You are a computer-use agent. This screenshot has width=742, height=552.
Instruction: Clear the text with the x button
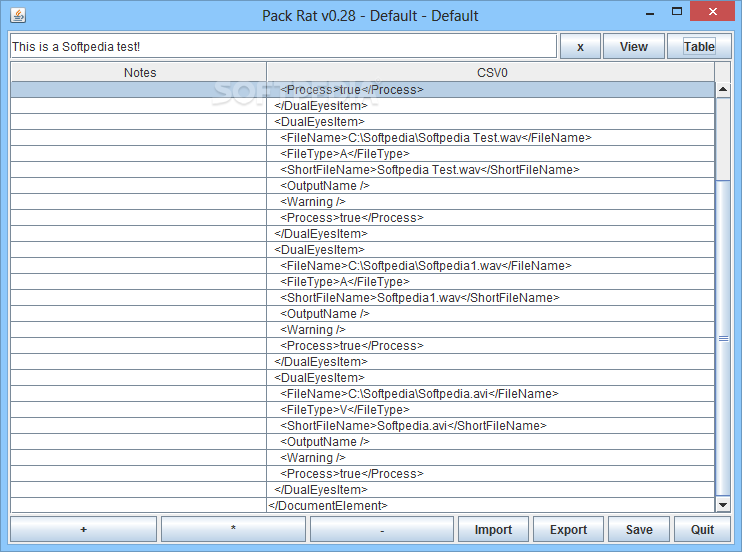point(580,46)
